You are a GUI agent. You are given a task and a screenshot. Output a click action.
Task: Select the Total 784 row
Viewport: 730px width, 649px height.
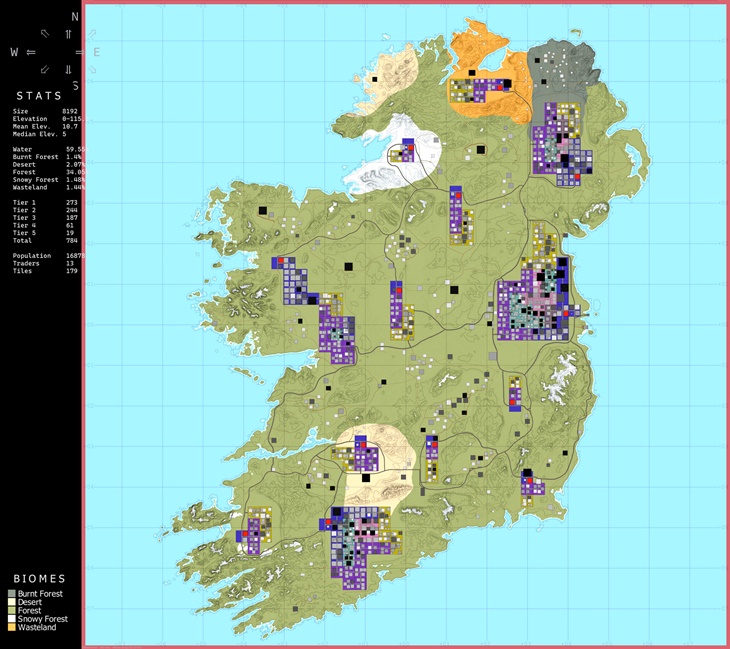(46, 240)
